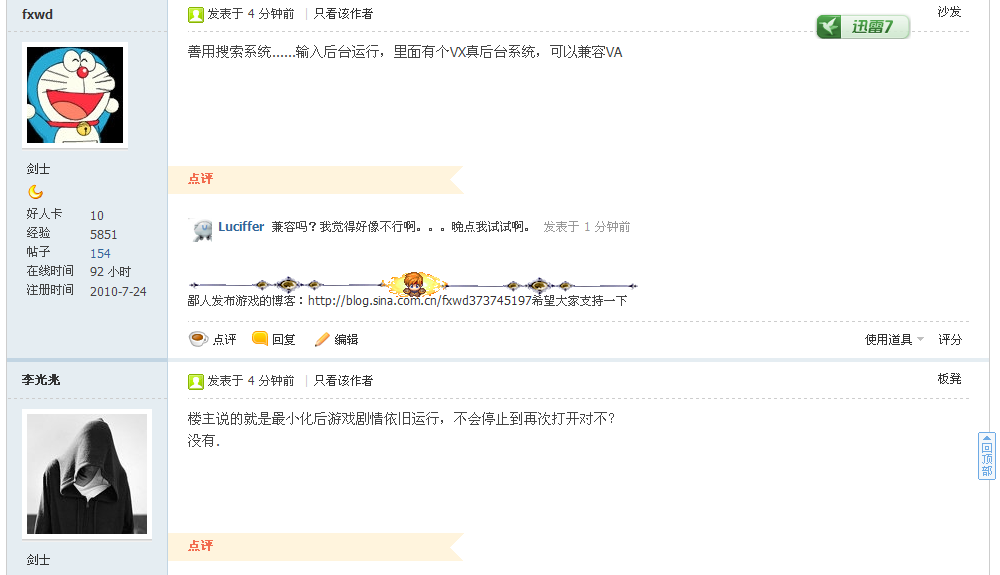This screenshot has height=575, width=1000.
Task: Open the 使用道具 menu
Action: coord(888,340)
